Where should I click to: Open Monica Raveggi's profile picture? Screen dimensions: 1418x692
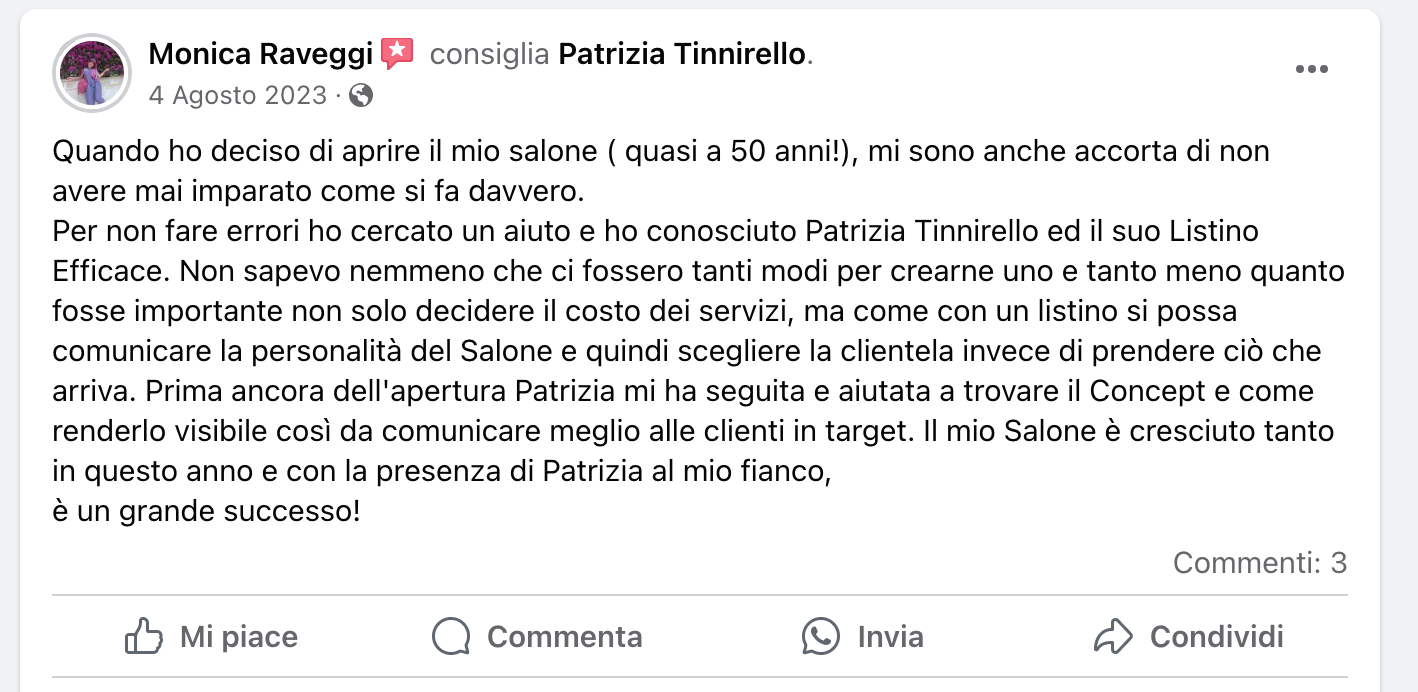click(92, 73)
